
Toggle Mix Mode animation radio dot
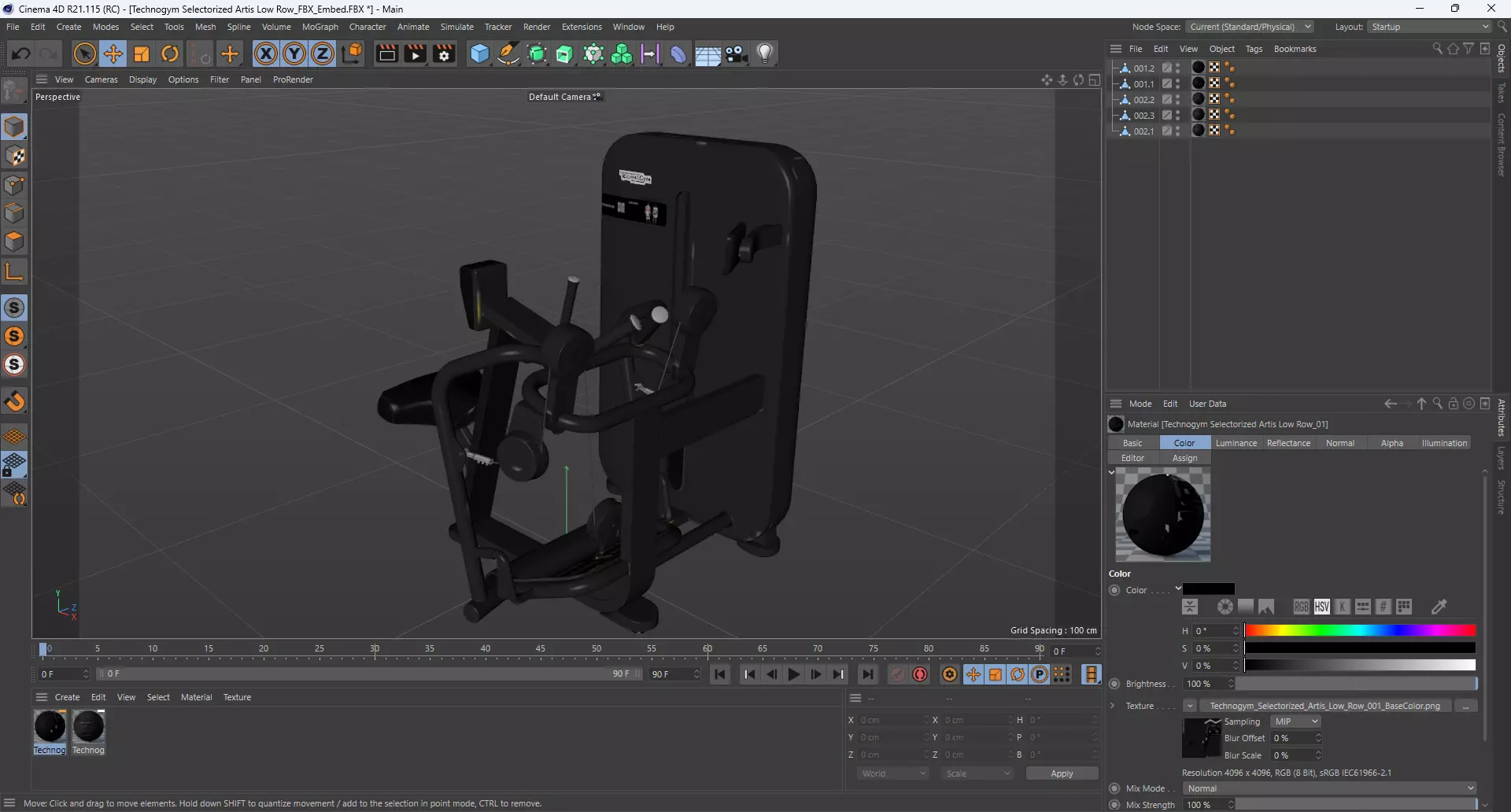tap(1114, 788)
